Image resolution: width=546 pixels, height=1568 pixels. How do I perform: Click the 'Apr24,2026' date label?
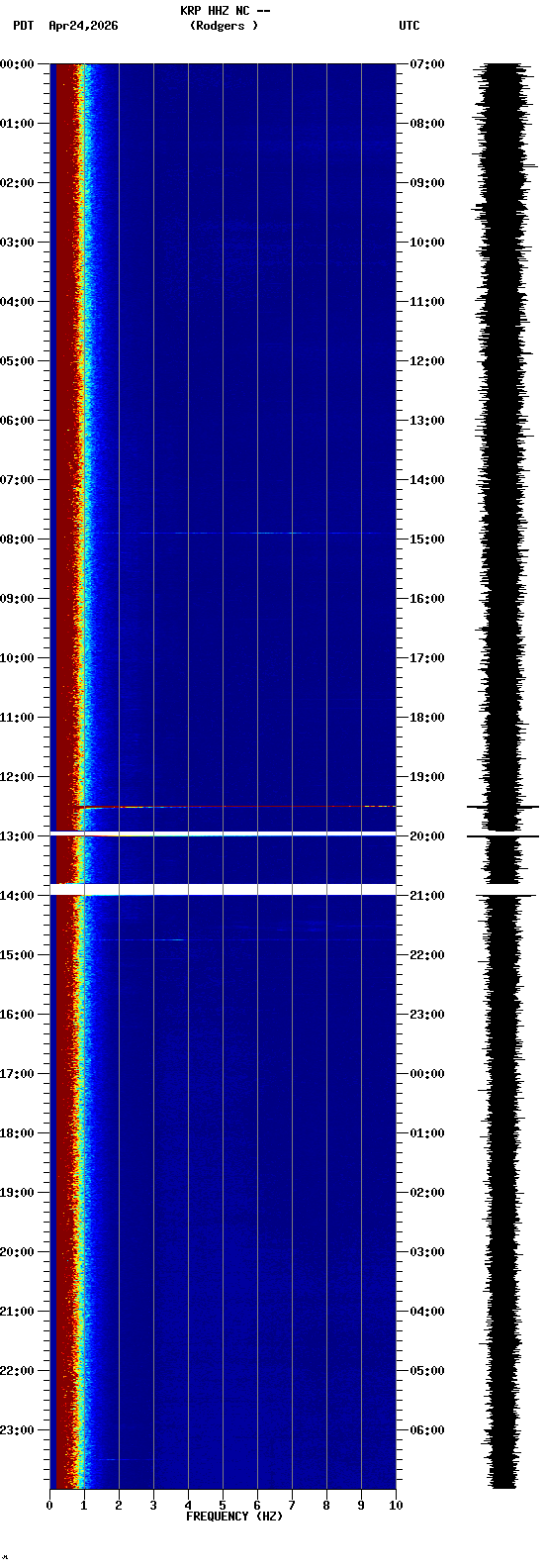(x=83, y=26)
